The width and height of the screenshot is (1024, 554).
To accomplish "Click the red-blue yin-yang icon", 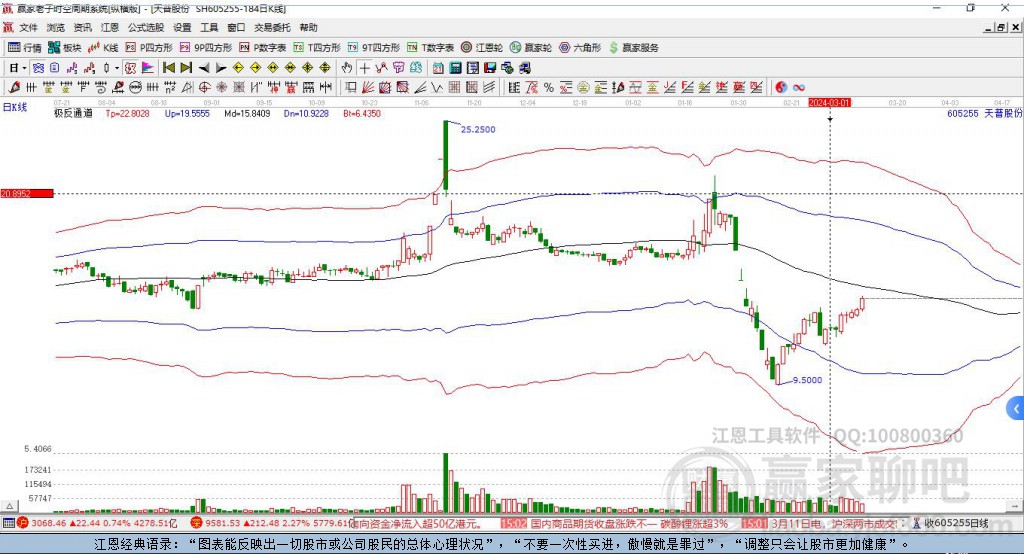I will coord(781,88).
